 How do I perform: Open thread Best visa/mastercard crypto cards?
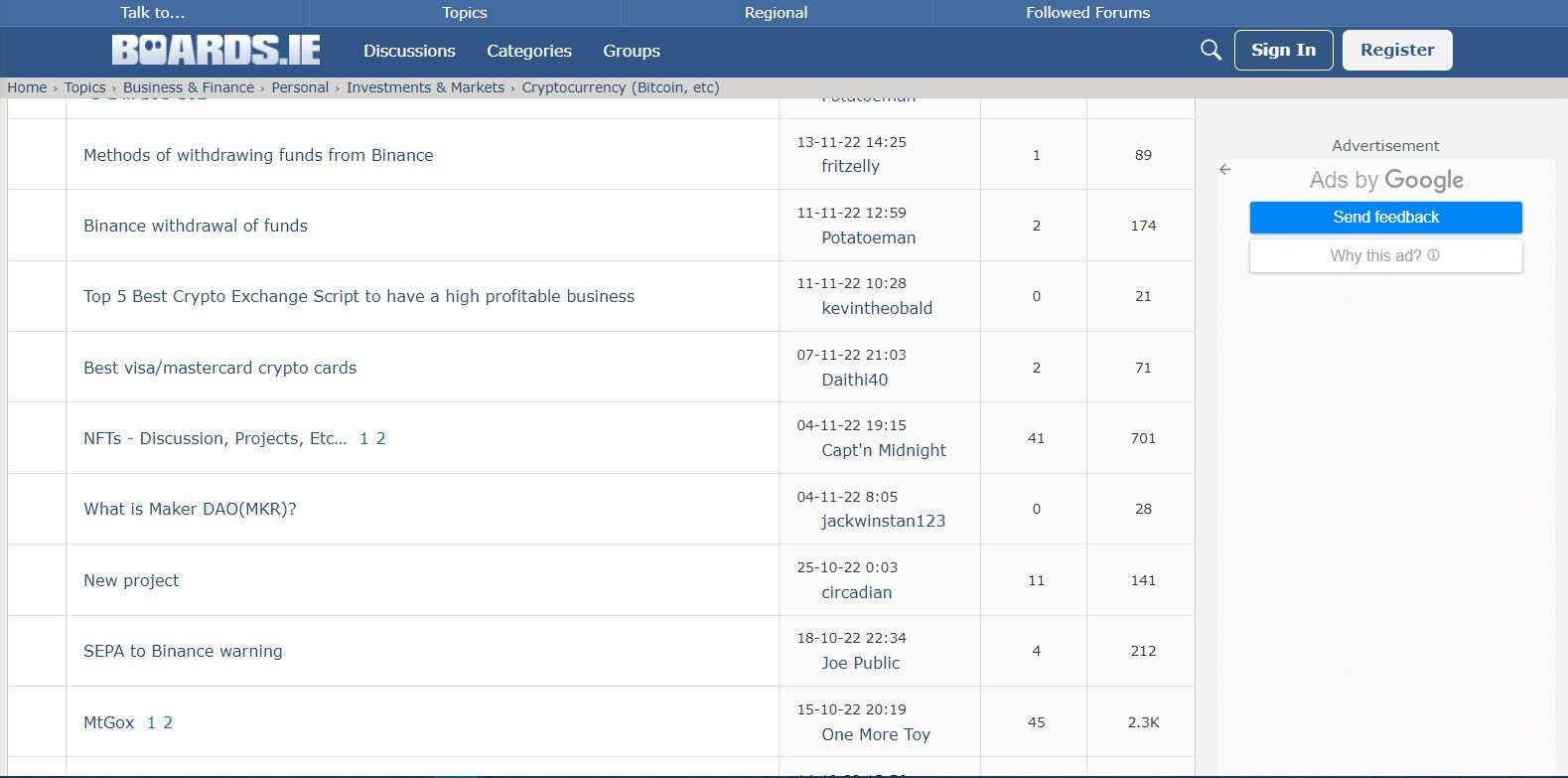(x=219, y=368)
